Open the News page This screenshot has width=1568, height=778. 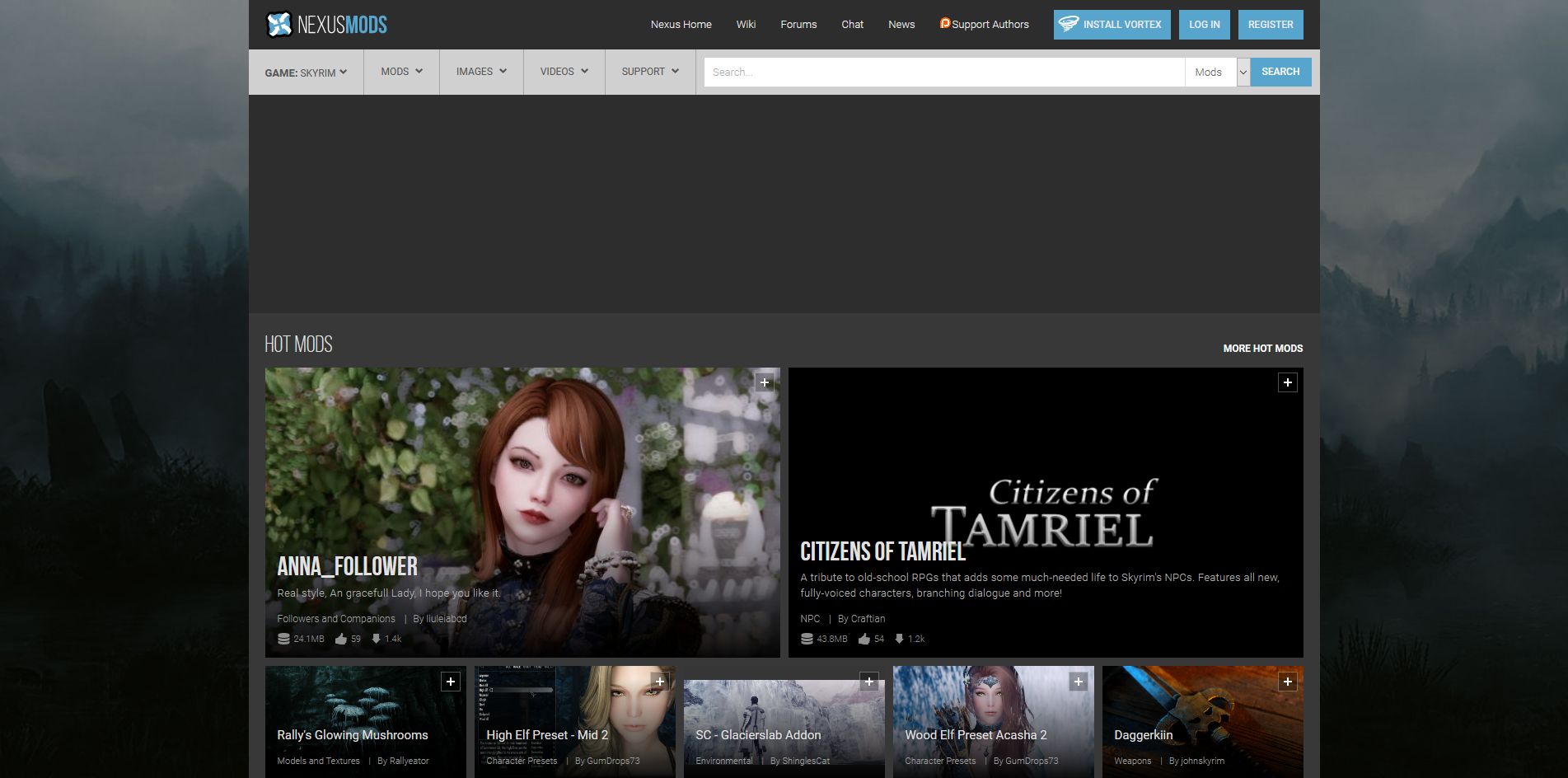click(901, 25)
